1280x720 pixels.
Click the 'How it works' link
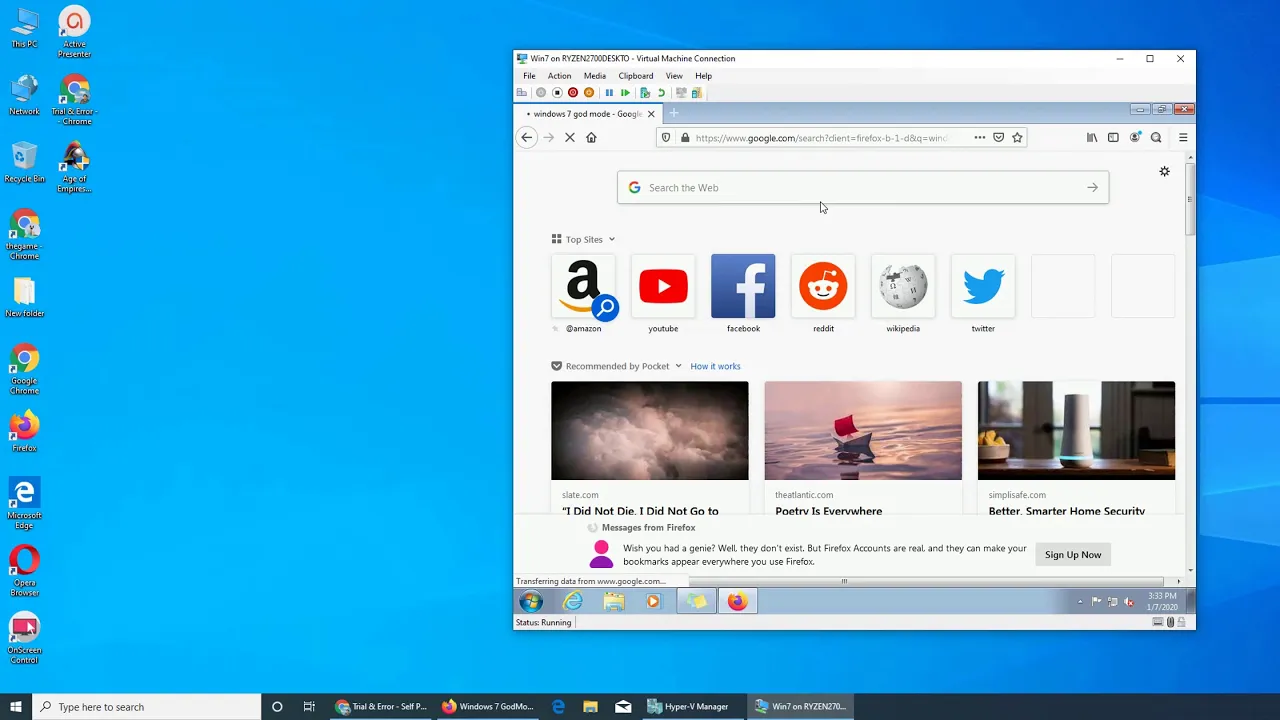point(715,366)
